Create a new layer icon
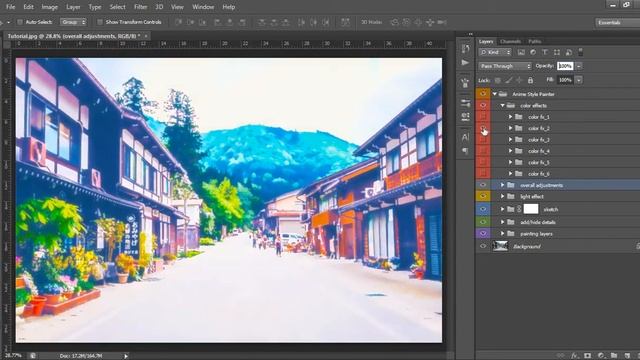 pyautogui.click(x=627, y=356)
